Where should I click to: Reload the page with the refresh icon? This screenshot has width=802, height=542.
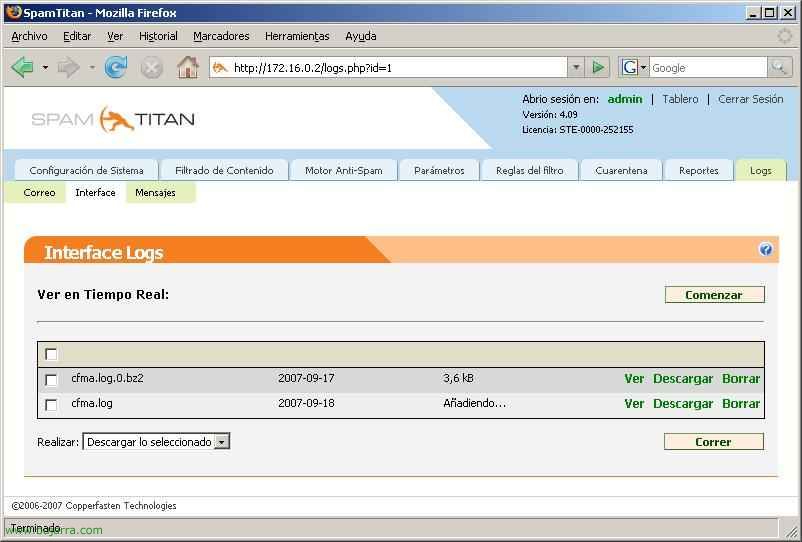pos(116,67)
